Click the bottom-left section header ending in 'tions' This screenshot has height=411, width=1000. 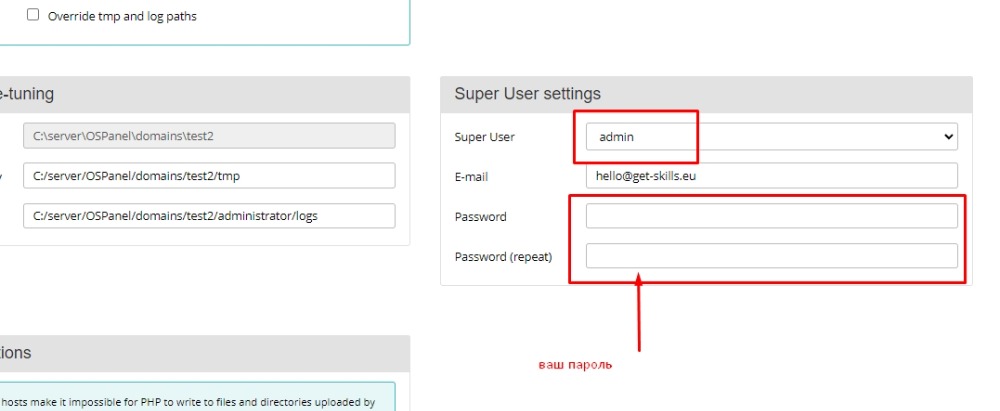[16, 353]
